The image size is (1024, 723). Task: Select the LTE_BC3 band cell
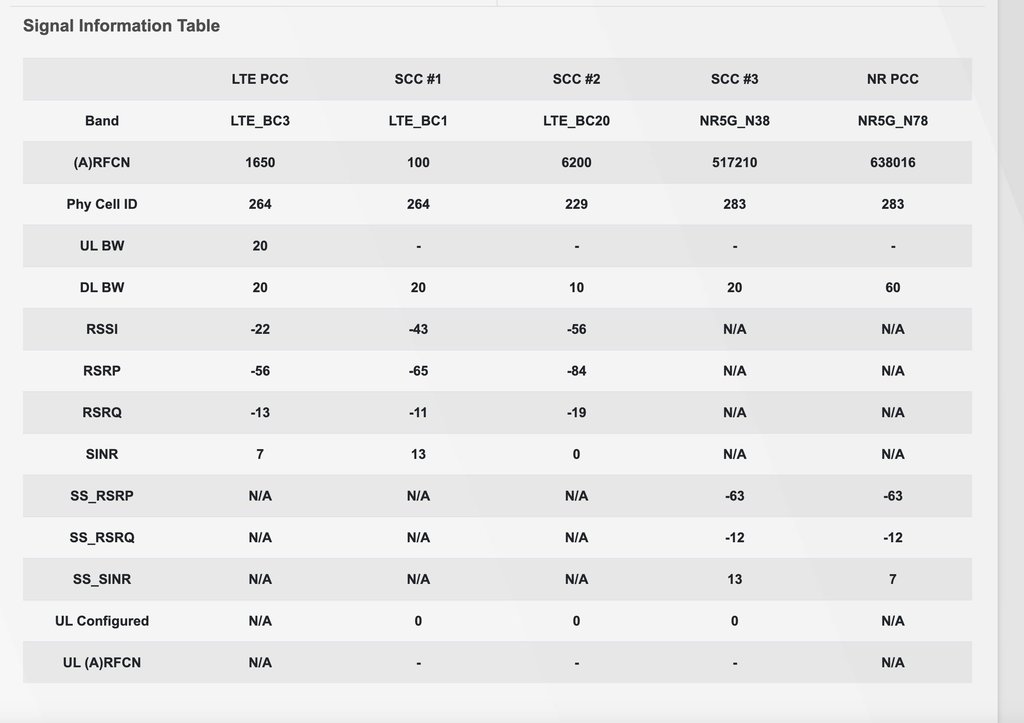click(260, 121)
